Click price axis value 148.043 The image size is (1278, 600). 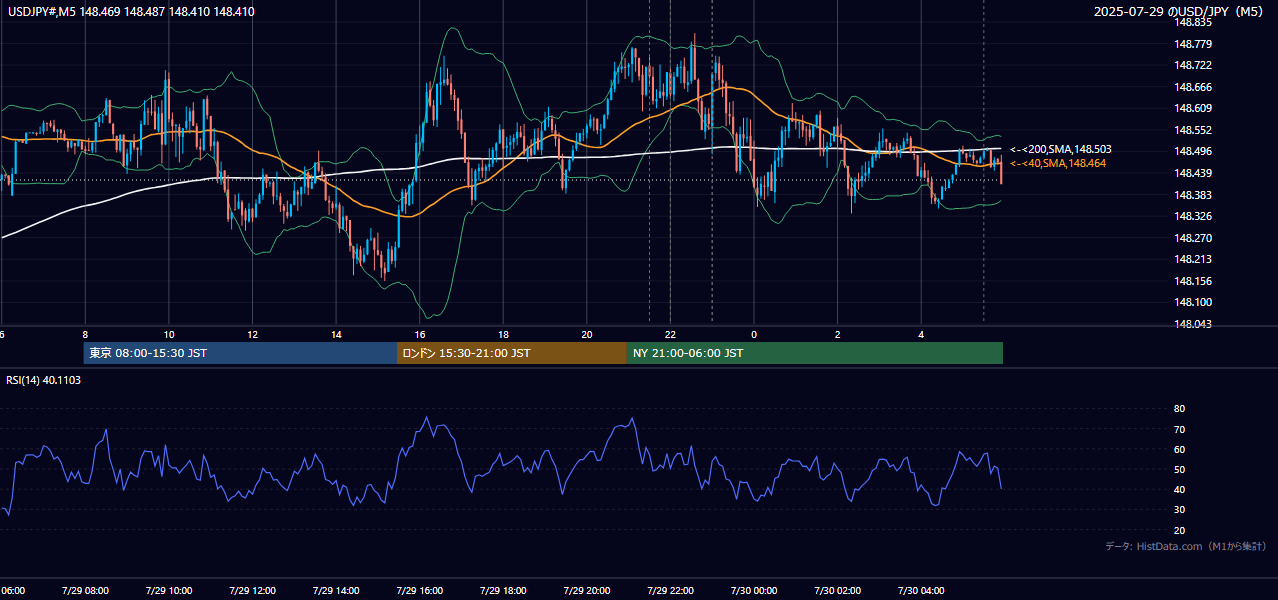click(x=1192, y=324)
